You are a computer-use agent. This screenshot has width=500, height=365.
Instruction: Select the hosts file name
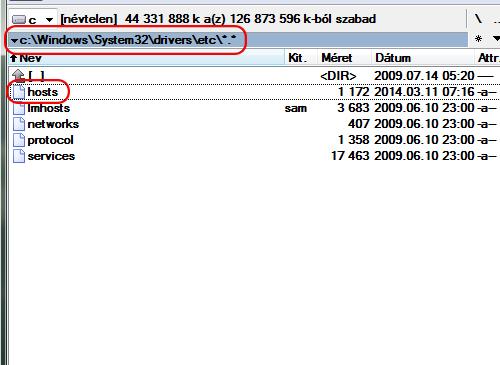coord(43,92)
